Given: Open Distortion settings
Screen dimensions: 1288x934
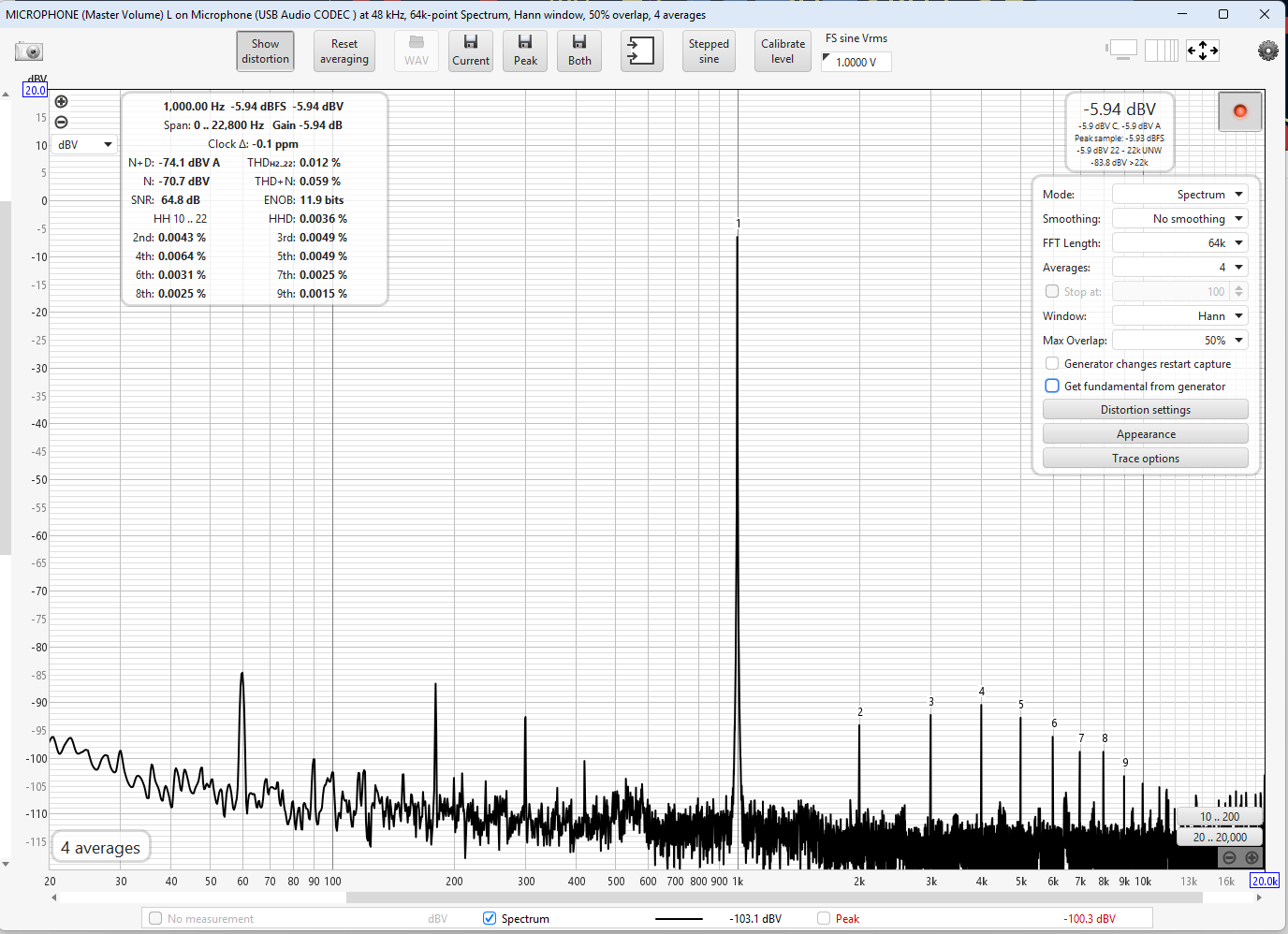Looking at the screenshot, I should [x=1146, y=410].
